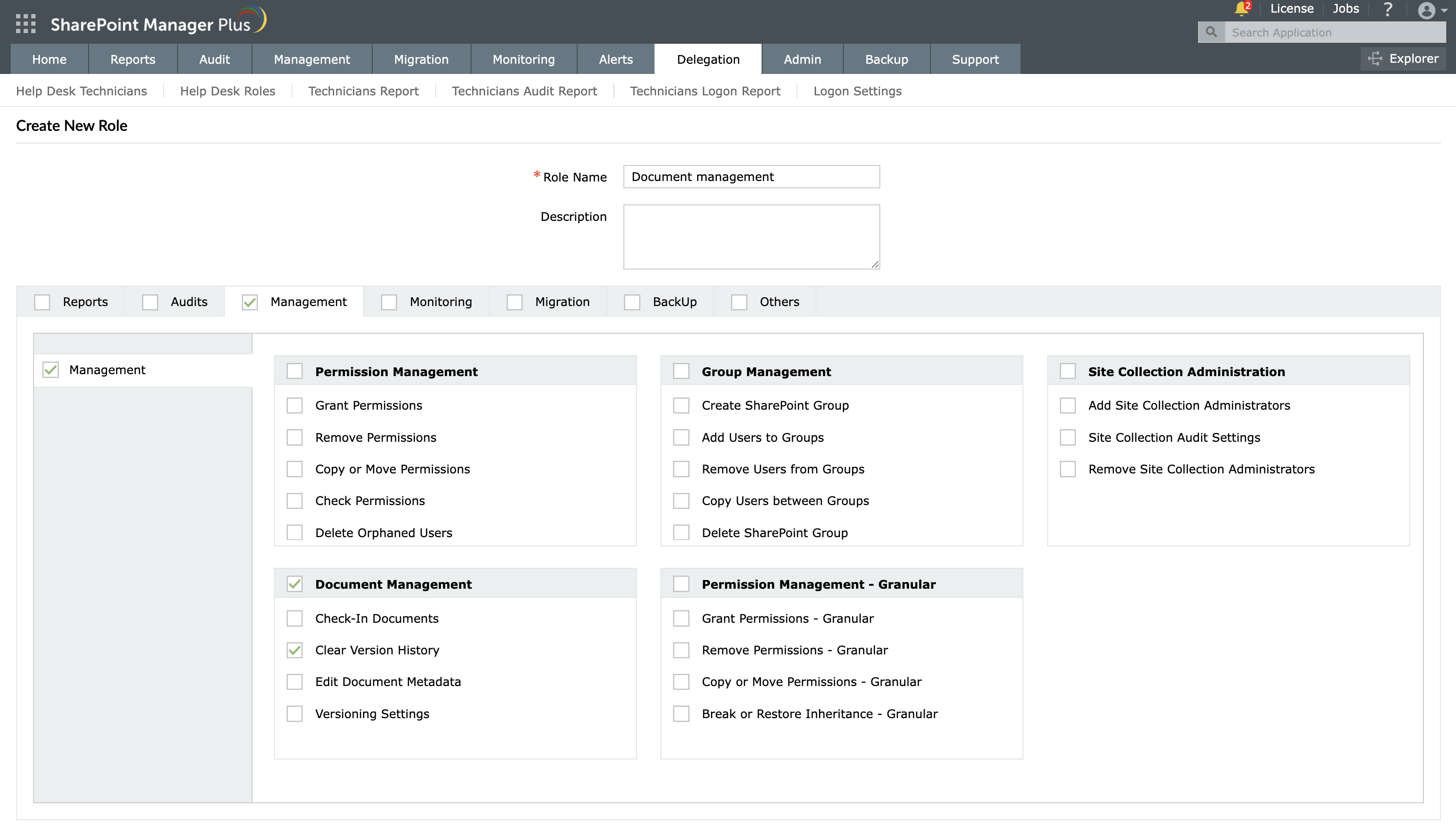The image size is (1456, 831).
Task: Focus the Search Application field
Action: click(x=1335, y=33)
